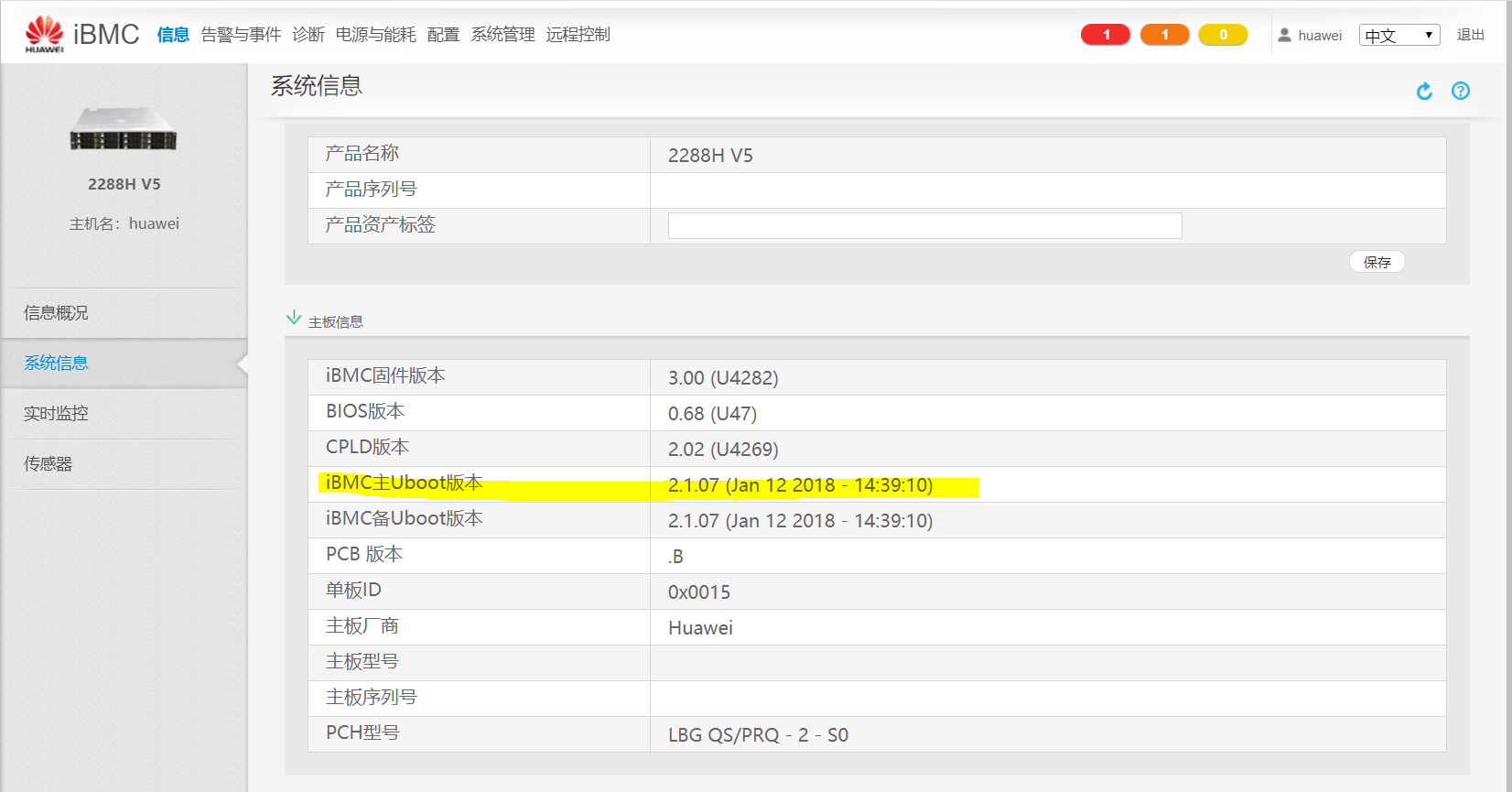Click the iBMC备Uboot版本 label
Image resolution: width=1512 pixels, height=792 pixels.
point(404,518)
